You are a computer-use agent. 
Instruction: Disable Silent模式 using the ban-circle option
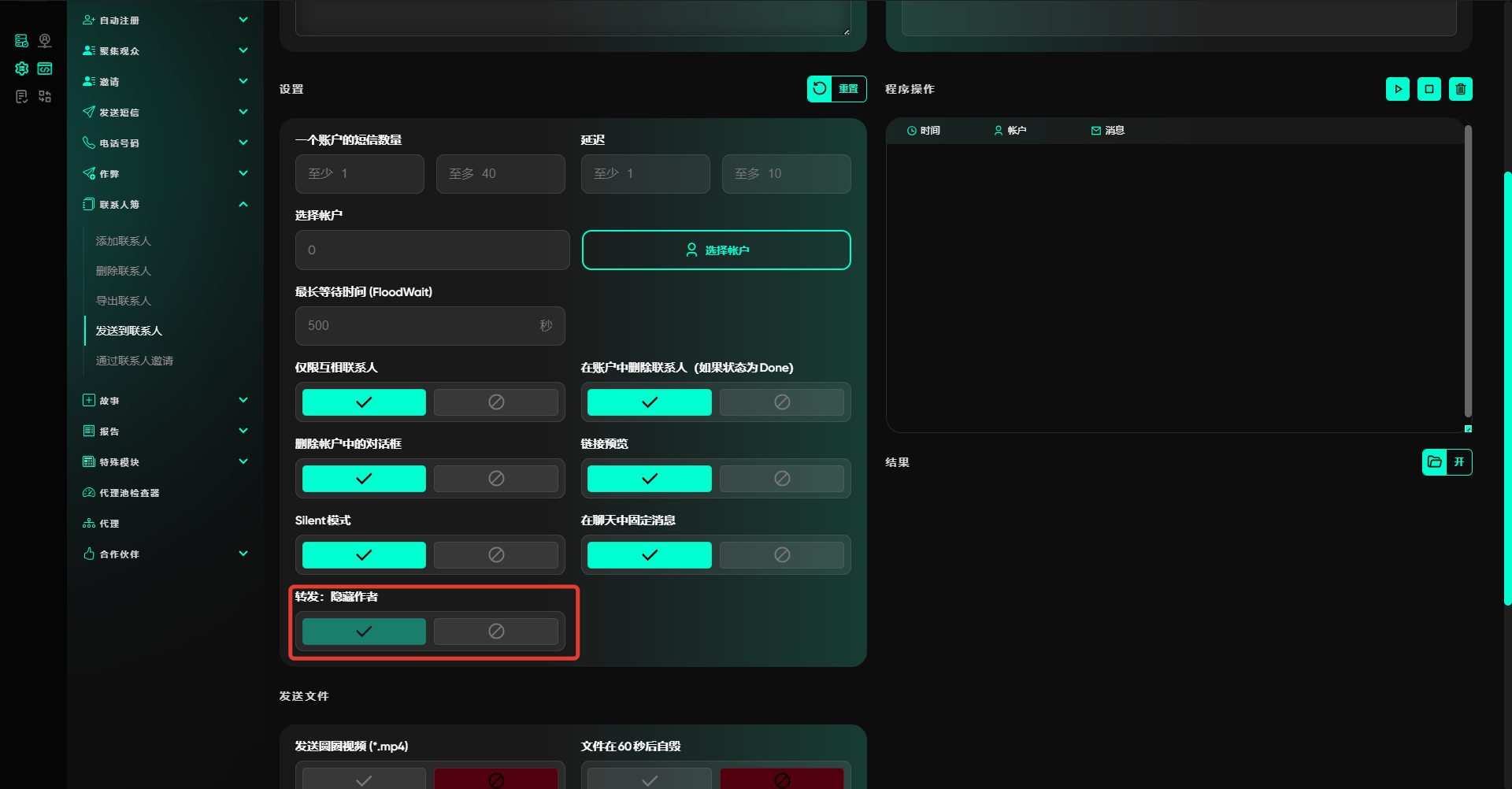[x=495, y=555]
